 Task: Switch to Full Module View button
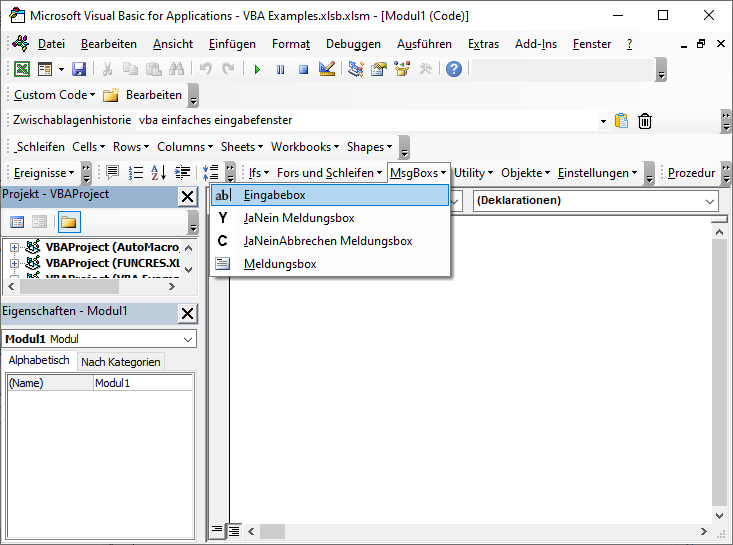(x=233, y=531)
